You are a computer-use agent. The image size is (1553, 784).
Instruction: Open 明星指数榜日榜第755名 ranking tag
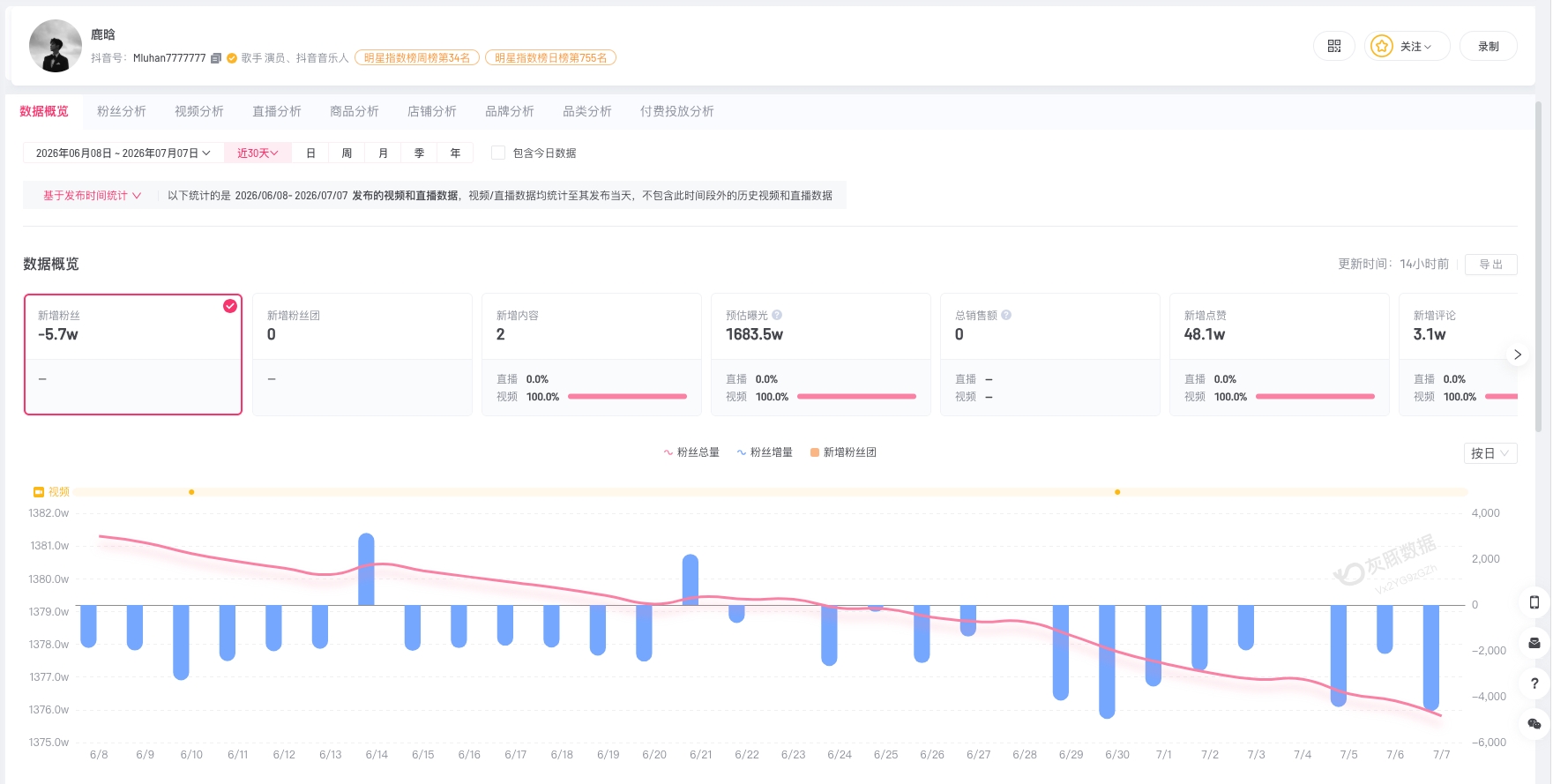[550, 58]
